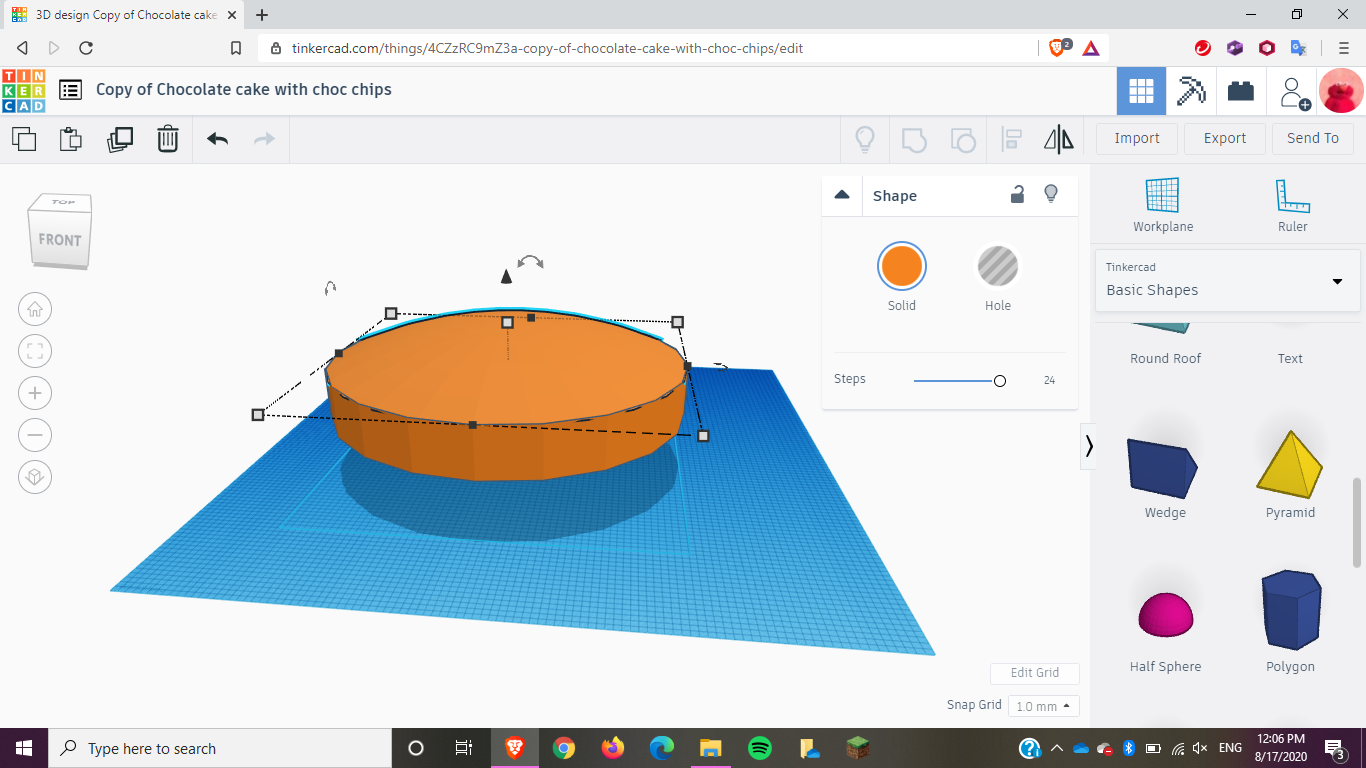
Task: Select the Ruler tool
Action: click(1293, 205)
